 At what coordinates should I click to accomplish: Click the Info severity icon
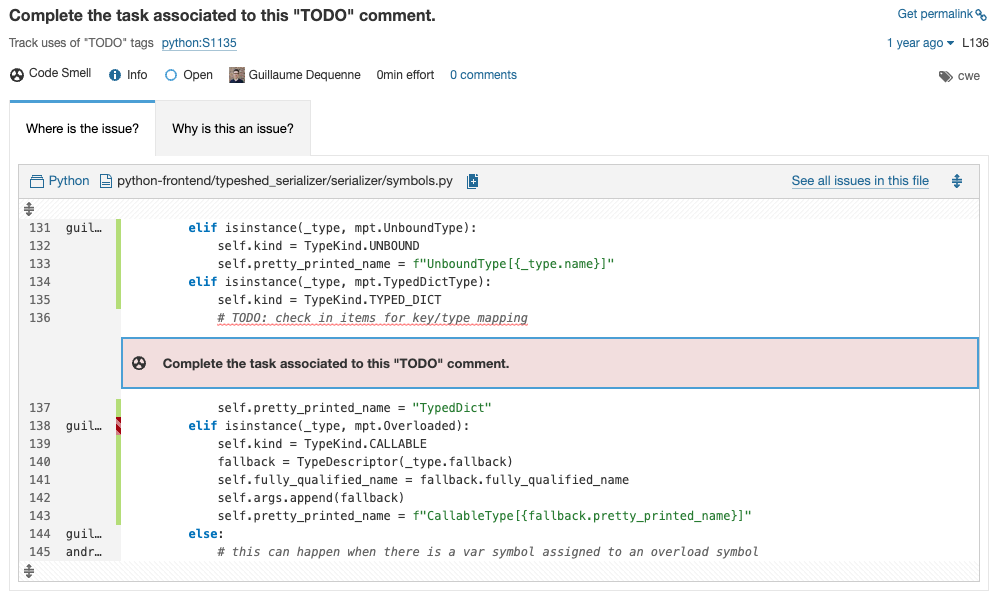tap(115, 75)
